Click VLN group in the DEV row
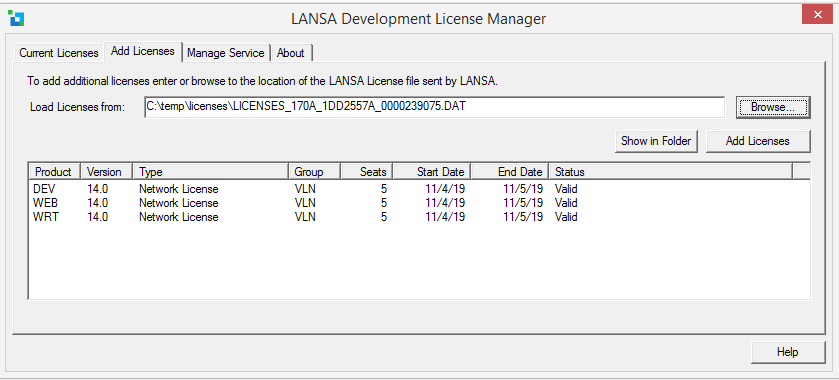Screen dimensions: 839x380 coord(305,189)
